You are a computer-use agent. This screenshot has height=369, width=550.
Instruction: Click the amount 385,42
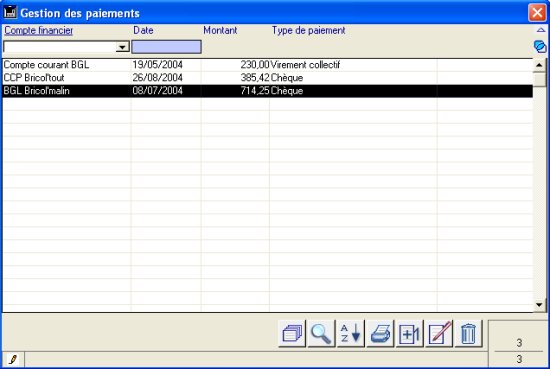(x=255, y=78)
